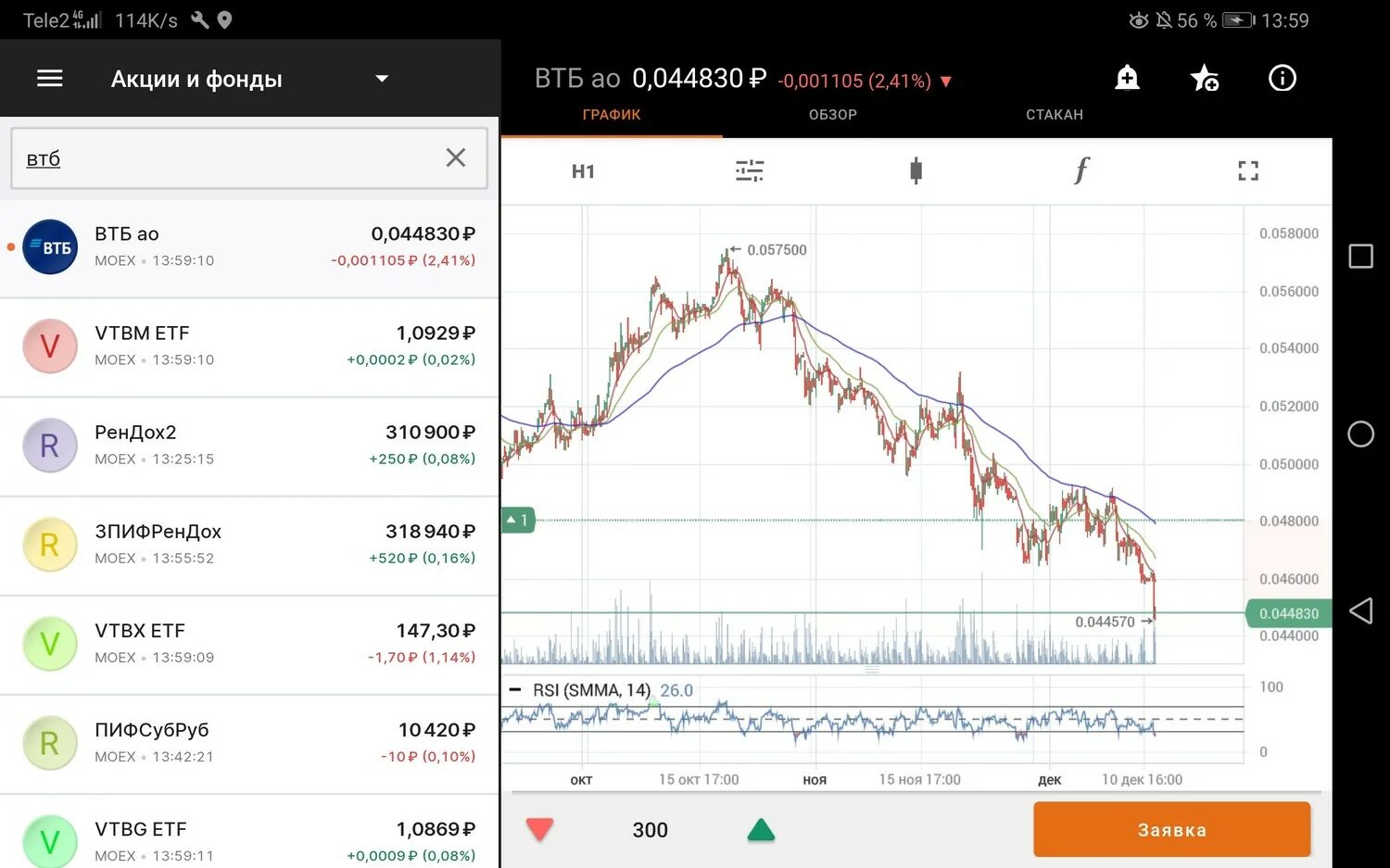Open chart settings sliders icon
Screen dimensions: 1390x868
(750, 170)
